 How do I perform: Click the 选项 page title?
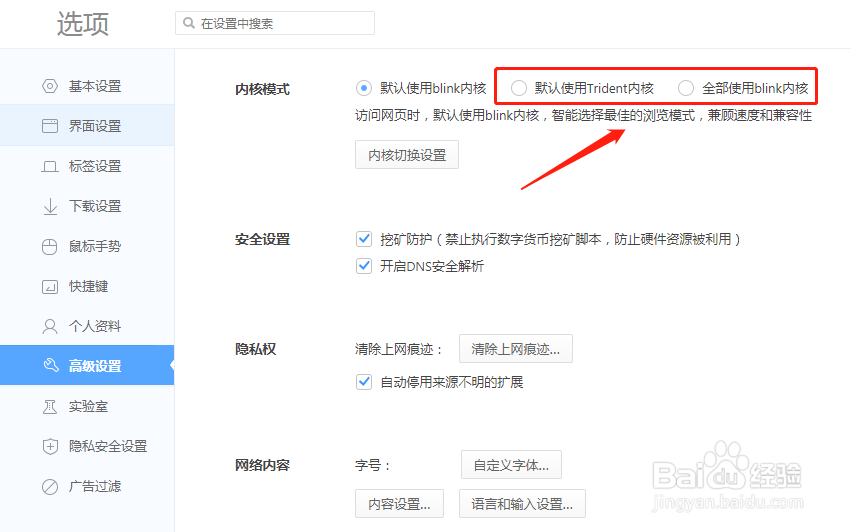point(83,24)
